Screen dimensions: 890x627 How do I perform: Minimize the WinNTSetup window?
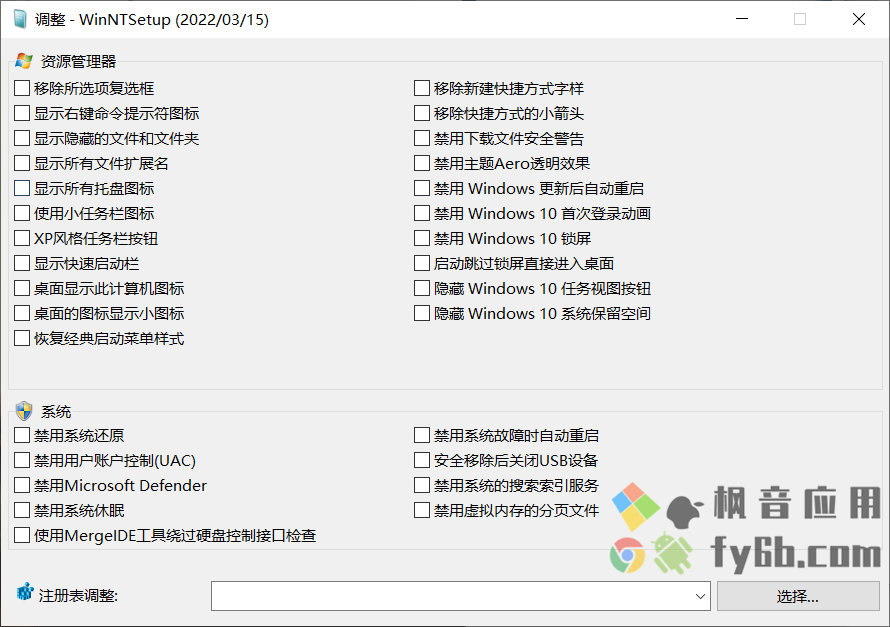click(742, 19)
